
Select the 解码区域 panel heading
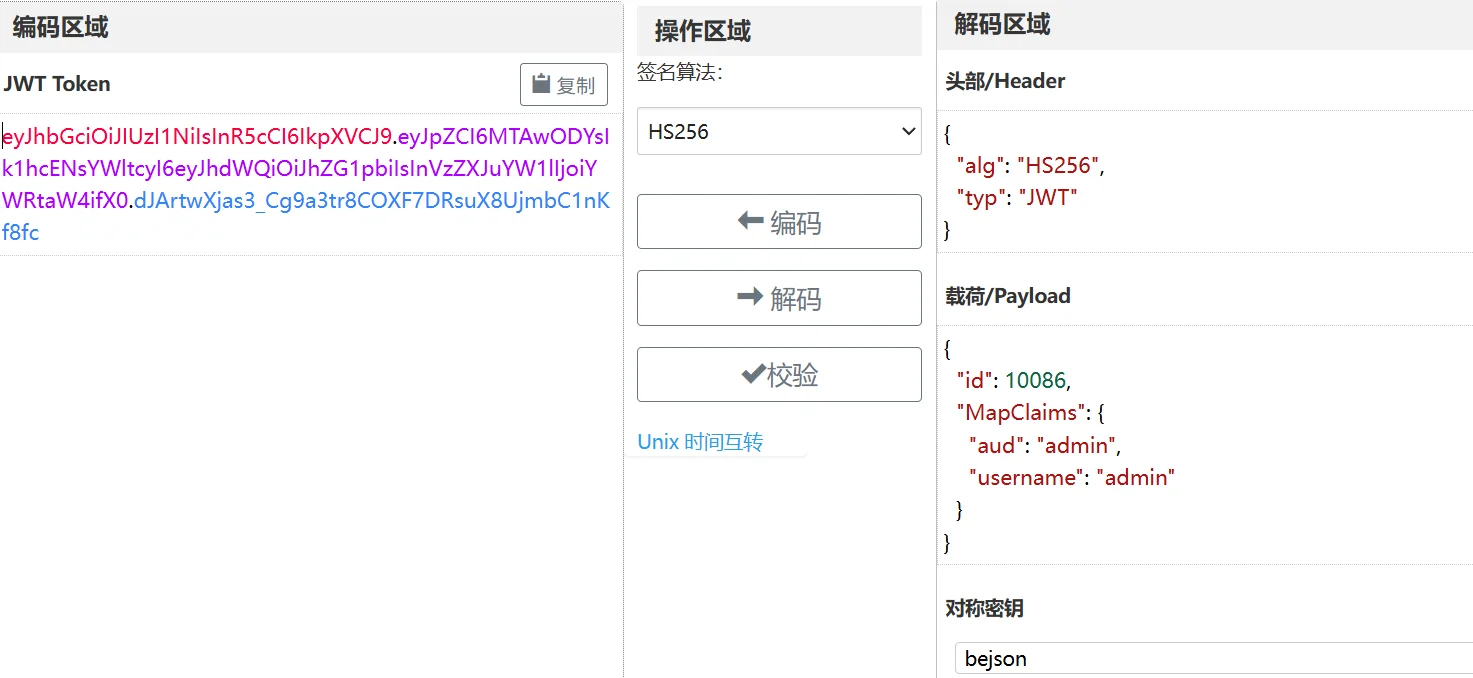pyautogui.click(x=1002, y=24)
